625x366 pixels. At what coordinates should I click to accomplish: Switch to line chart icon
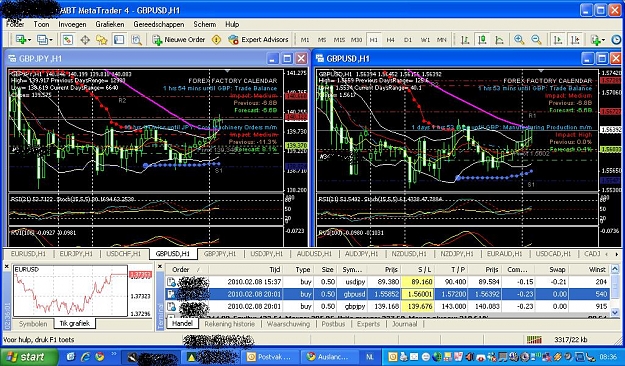pyautogui.click(x=499, y=39)
